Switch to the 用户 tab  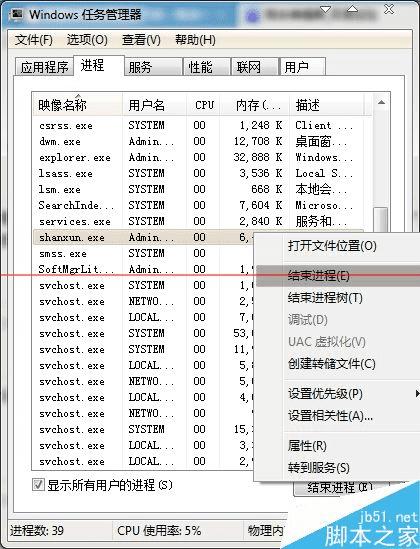[x=302, y=67]
